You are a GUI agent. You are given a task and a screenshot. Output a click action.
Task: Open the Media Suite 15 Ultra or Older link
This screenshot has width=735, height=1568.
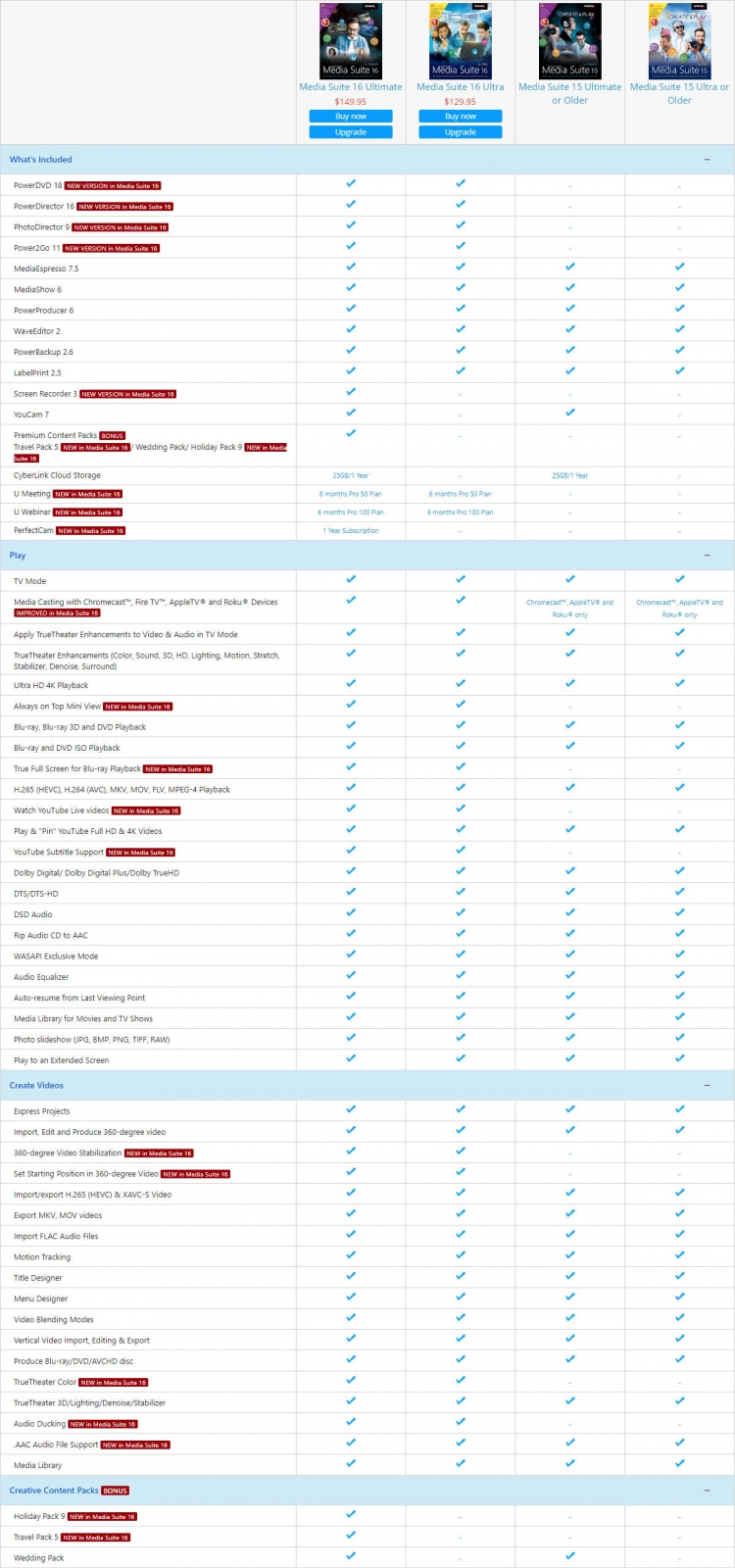click(680, 93)
